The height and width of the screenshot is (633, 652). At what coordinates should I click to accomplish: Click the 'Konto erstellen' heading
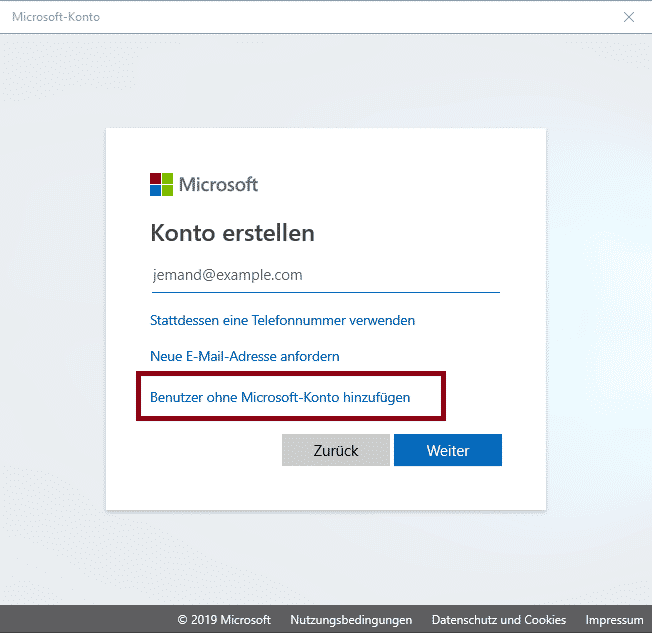click(232, 232)
